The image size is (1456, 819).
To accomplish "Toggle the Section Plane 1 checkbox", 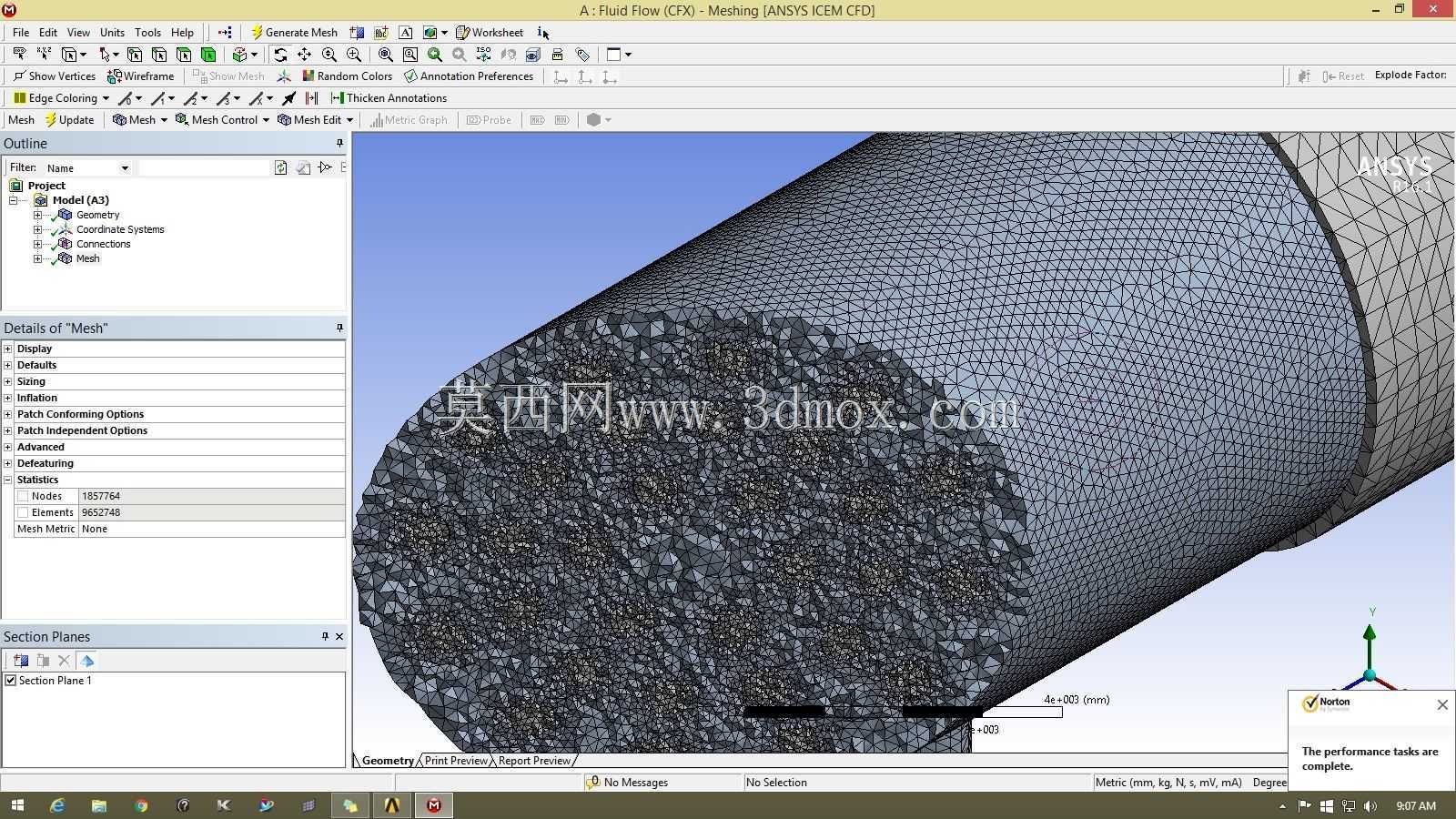I will pos(11,681).
